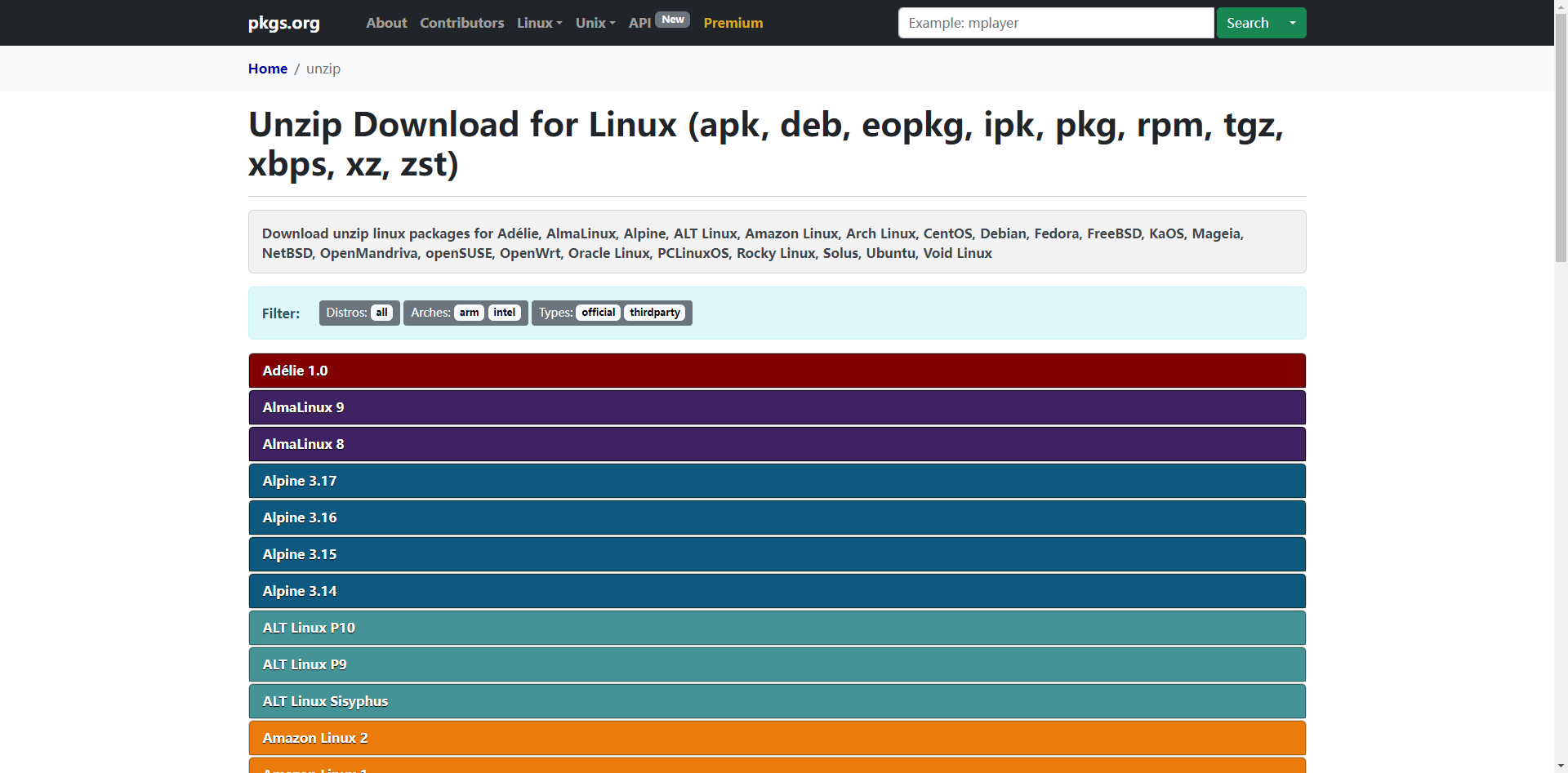This screenshot has width=1568, height=773.
Task: Expand the Amazon Linux 2 section
Action: [x=777, y=738]
